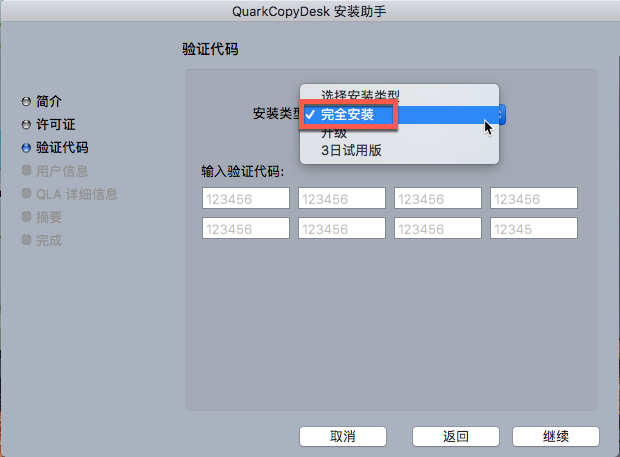Viewport: 620px width, 457px height.
Task: Click the 输入验证代码 label
Action: 243,172
